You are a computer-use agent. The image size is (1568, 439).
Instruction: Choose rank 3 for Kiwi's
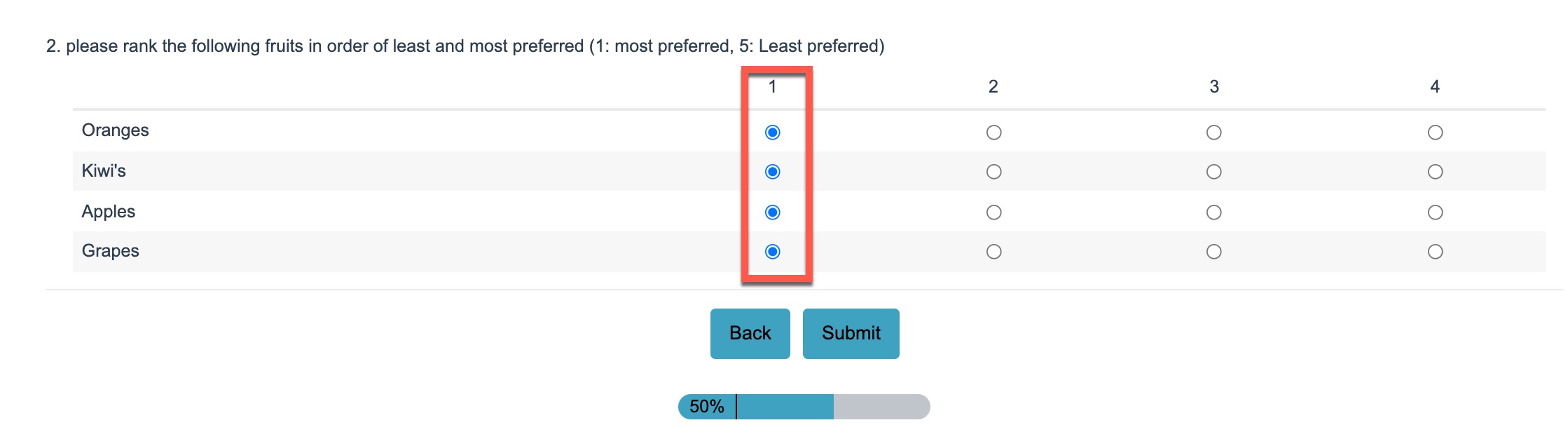pyautogui.click(x=1214, y=172)
